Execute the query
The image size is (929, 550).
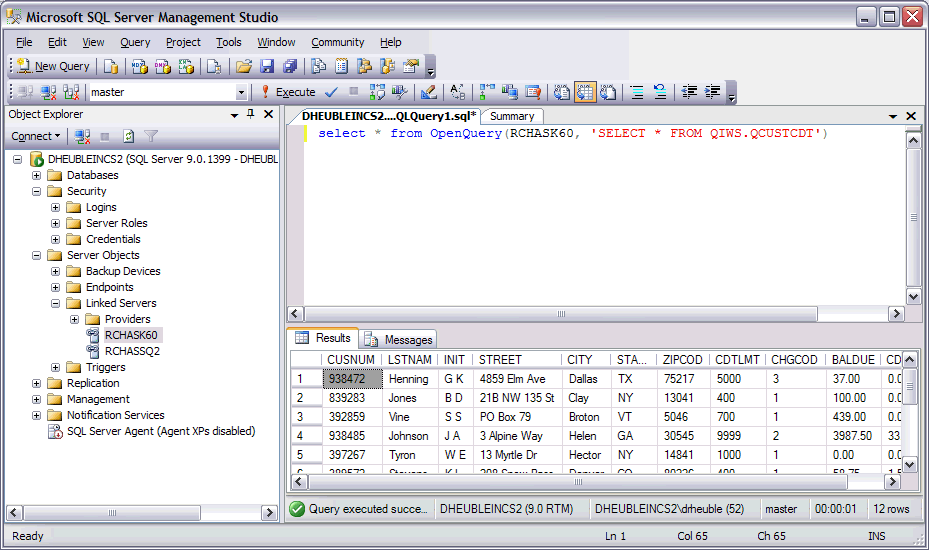[x=289, y=92]
